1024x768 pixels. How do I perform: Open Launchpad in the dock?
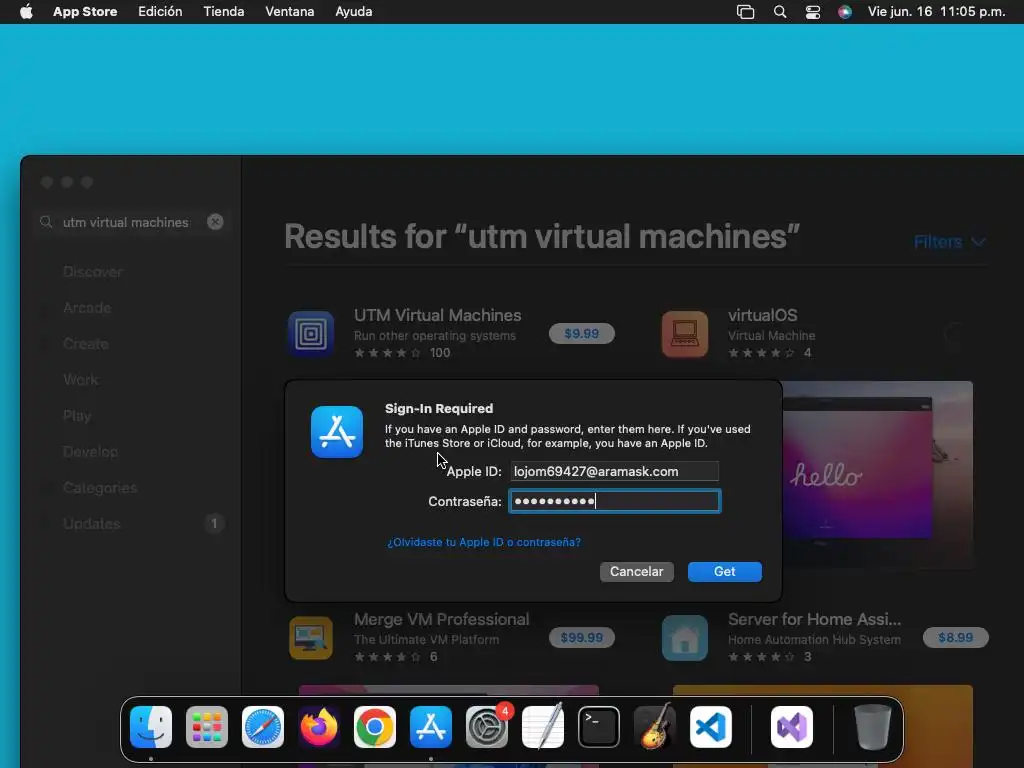tap(207, 727)
